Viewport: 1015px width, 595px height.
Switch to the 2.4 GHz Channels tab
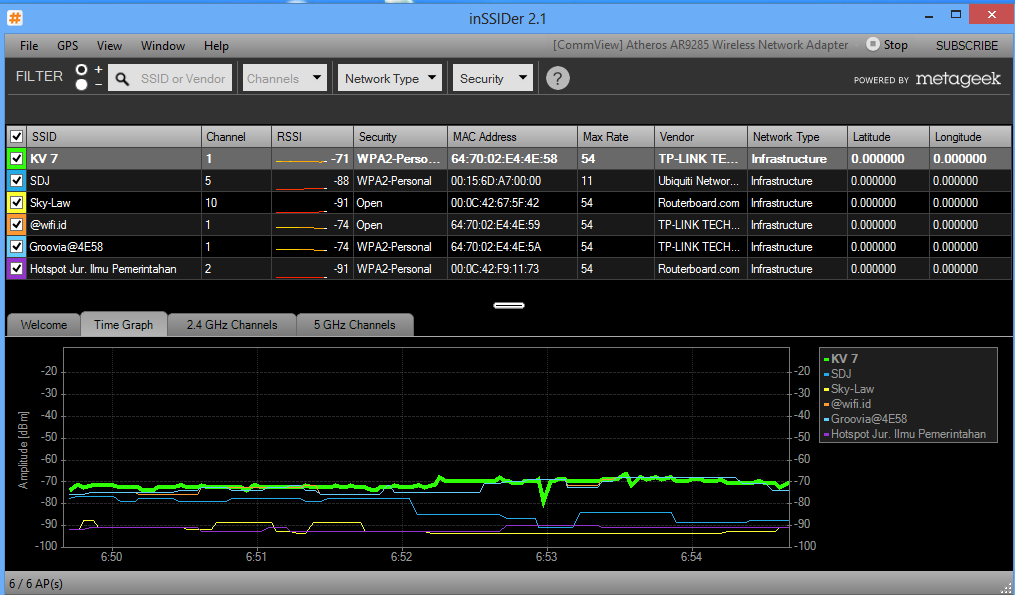tap(232, 325)
